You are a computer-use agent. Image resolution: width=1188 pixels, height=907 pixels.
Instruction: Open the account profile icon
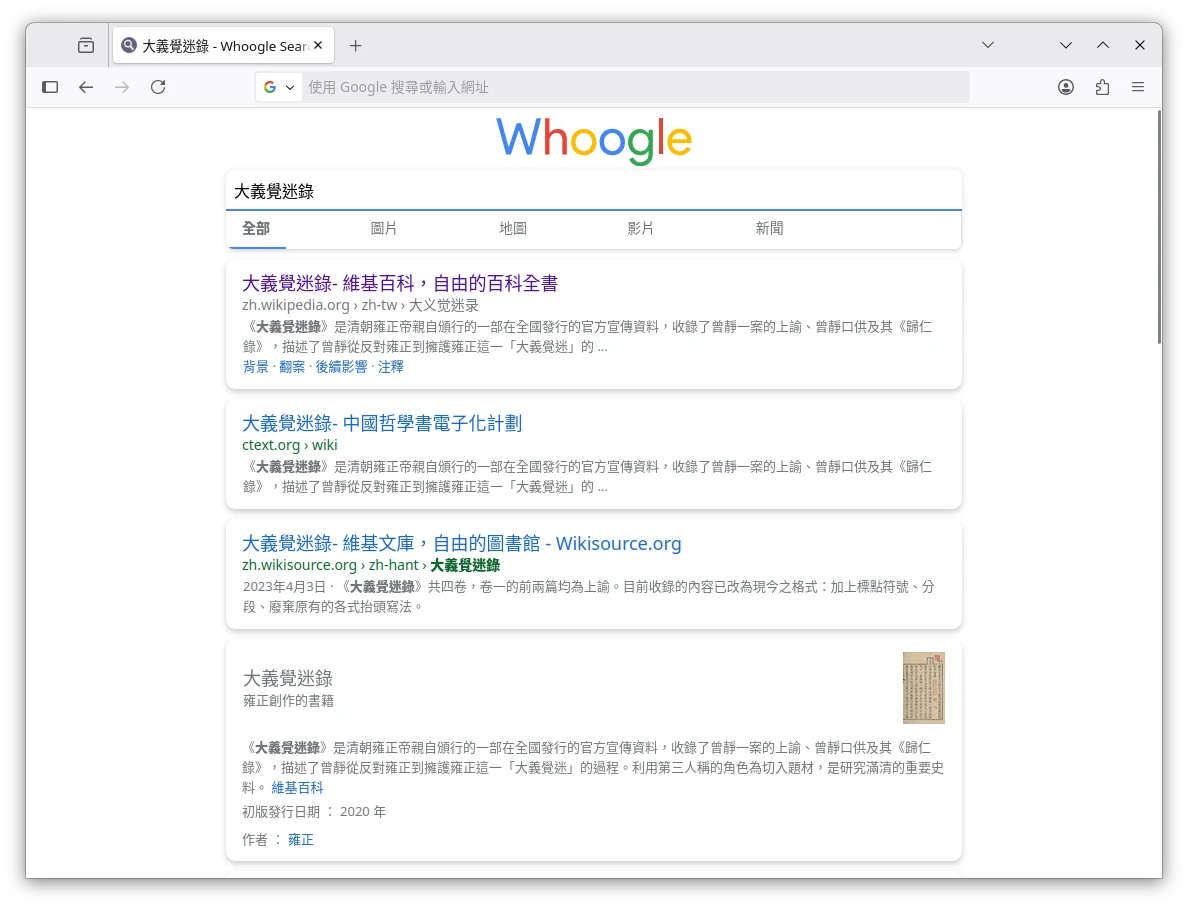[1066, 87]
